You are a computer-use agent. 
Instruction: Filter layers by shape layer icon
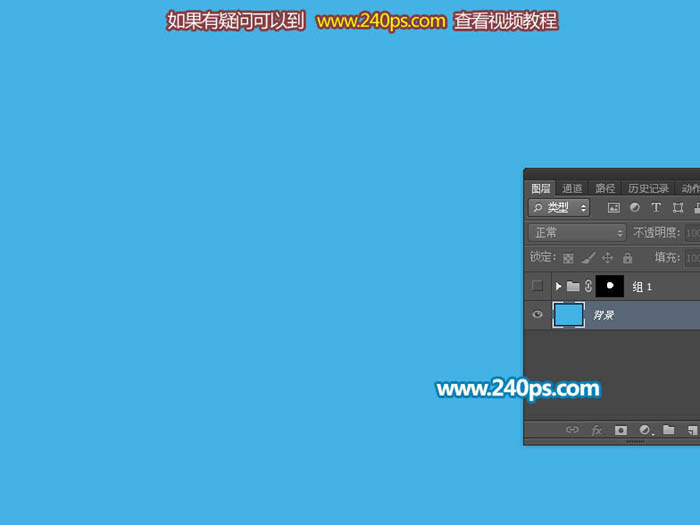(678, 208)
